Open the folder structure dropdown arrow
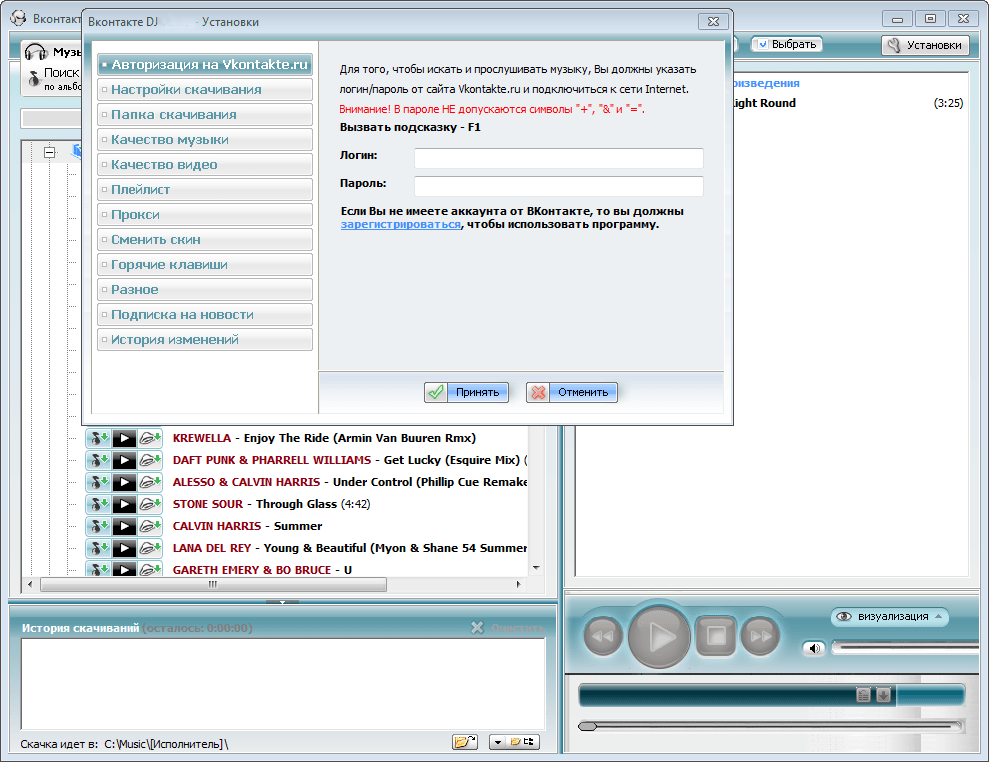The image size is (989, 762). click(x=498, y=742)
